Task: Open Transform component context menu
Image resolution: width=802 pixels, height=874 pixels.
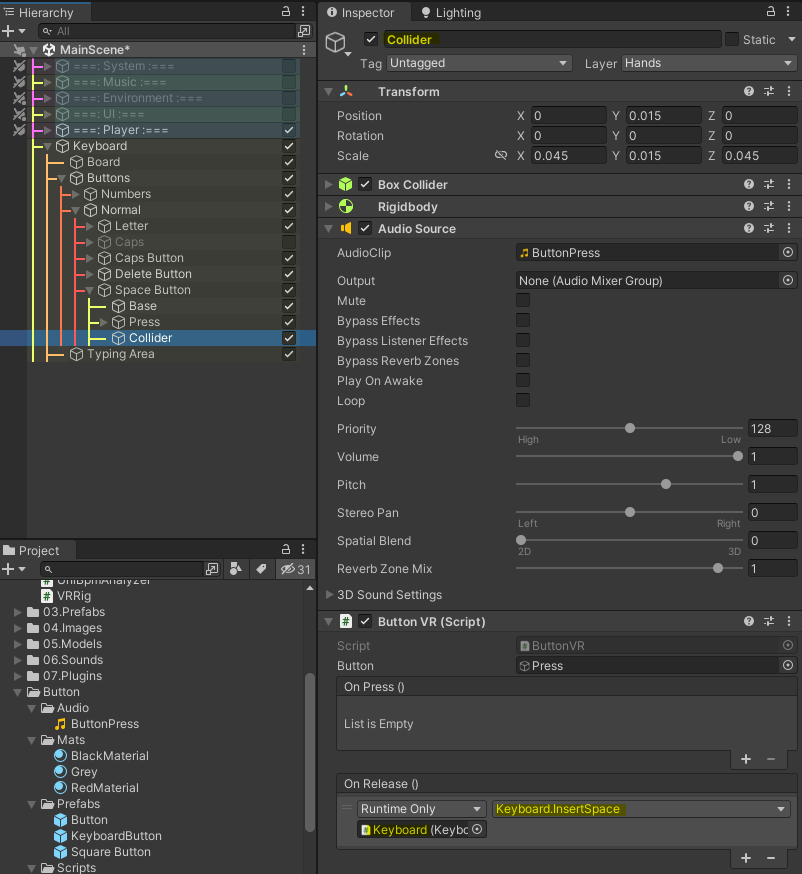Action: tap(789, 91)
